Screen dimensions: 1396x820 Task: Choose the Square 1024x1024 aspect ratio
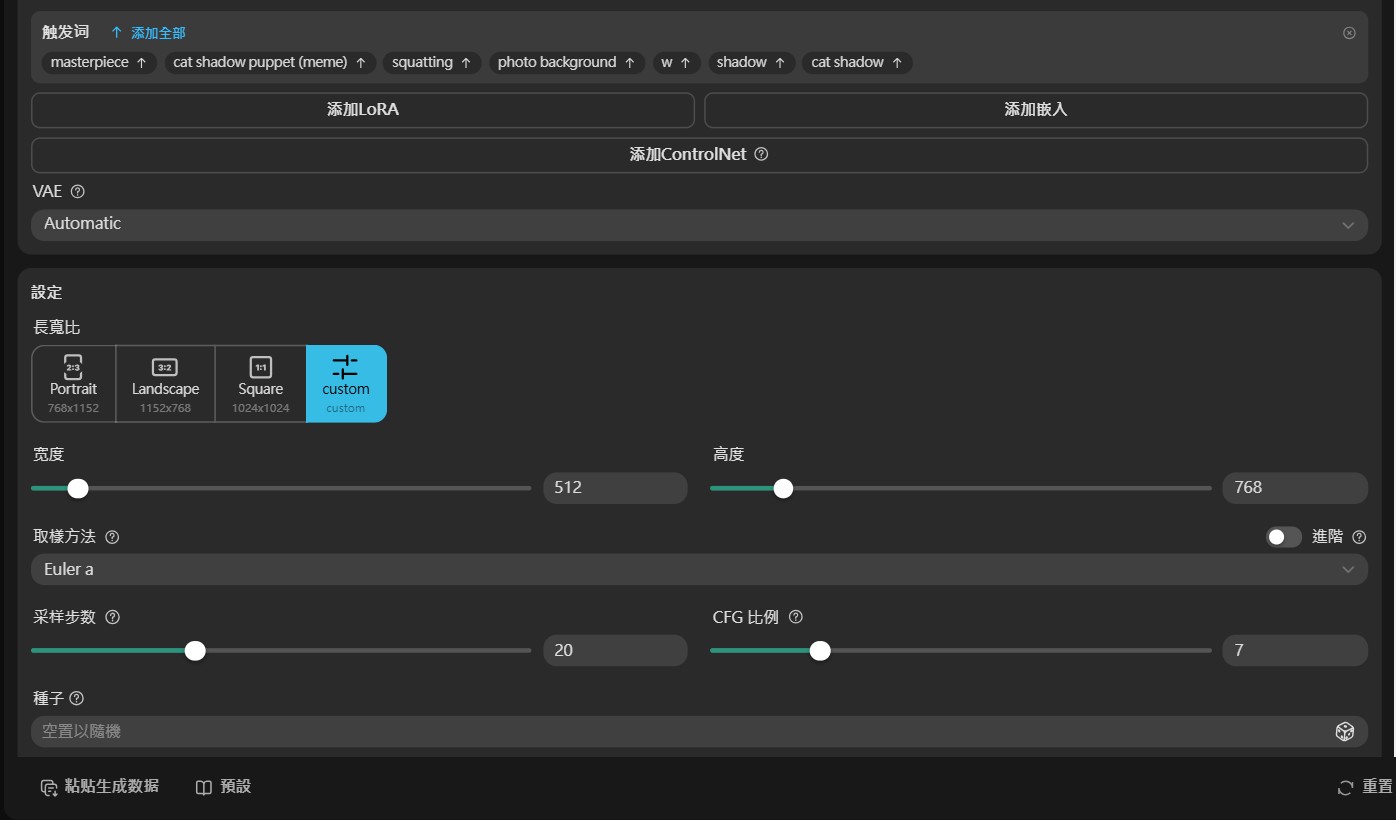pos(260,384)
